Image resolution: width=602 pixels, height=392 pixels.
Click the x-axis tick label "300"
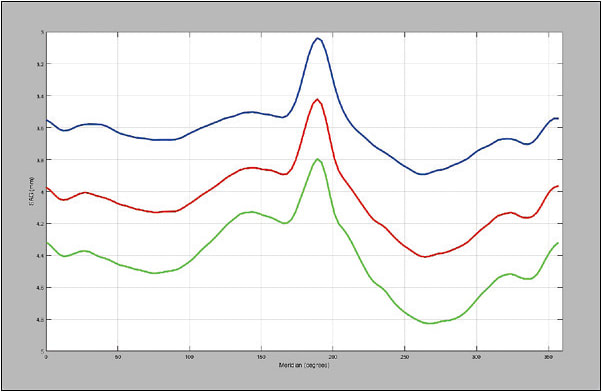point(476,357)
